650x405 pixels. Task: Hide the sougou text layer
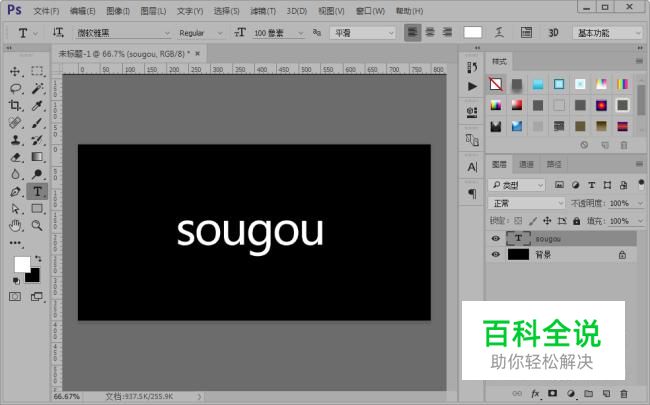coord(495,238)
